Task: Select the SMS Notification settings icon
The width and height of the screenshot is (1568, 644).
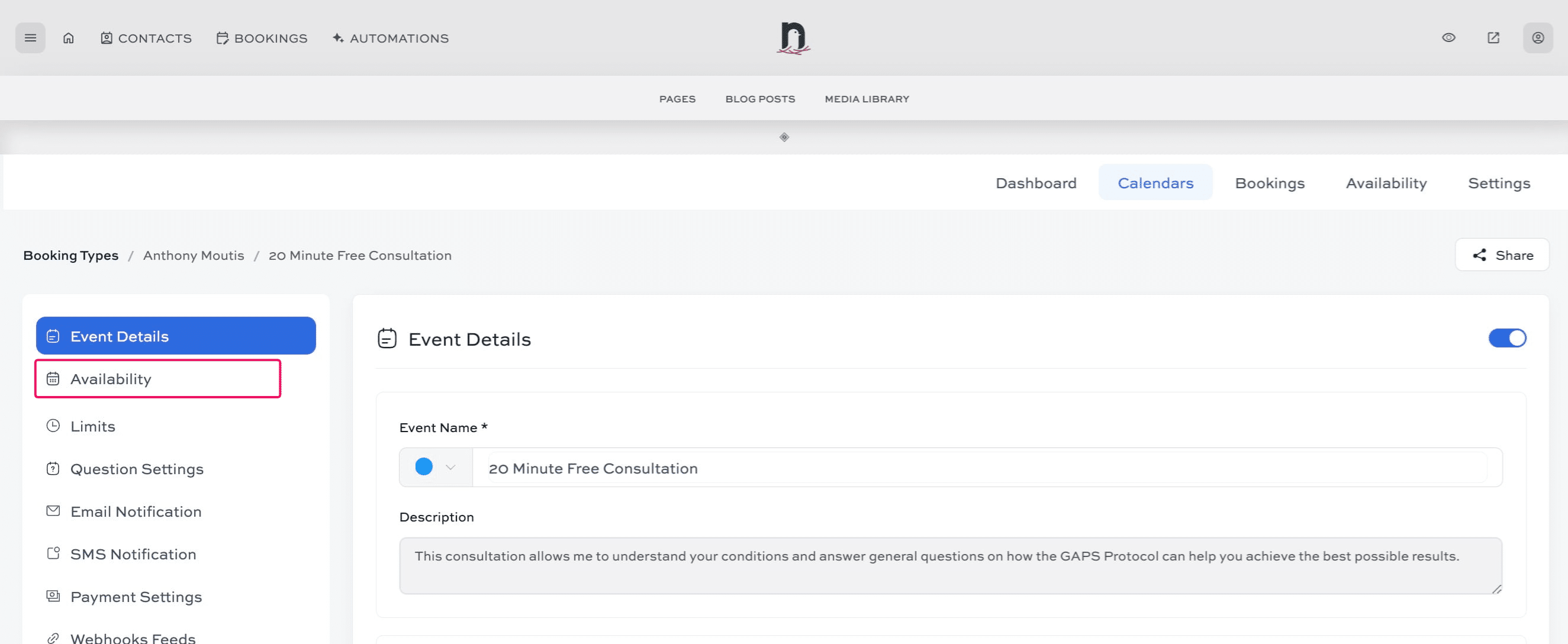Action: 53,553
